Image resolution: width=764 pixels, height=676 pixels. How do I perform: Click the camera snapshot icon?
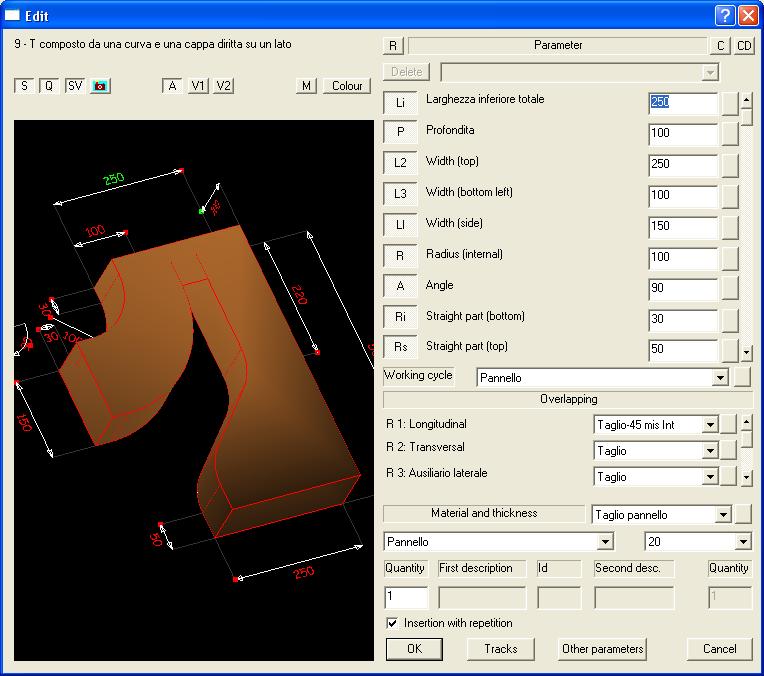click(x=100, y=86)
